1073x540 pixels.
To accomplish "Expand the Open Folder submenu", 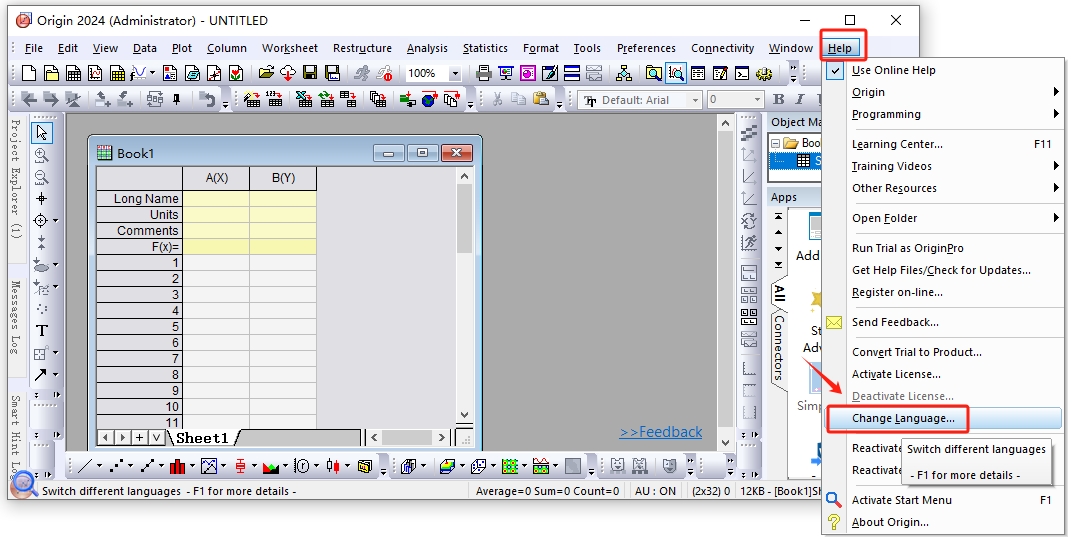I will pos(944,218).
